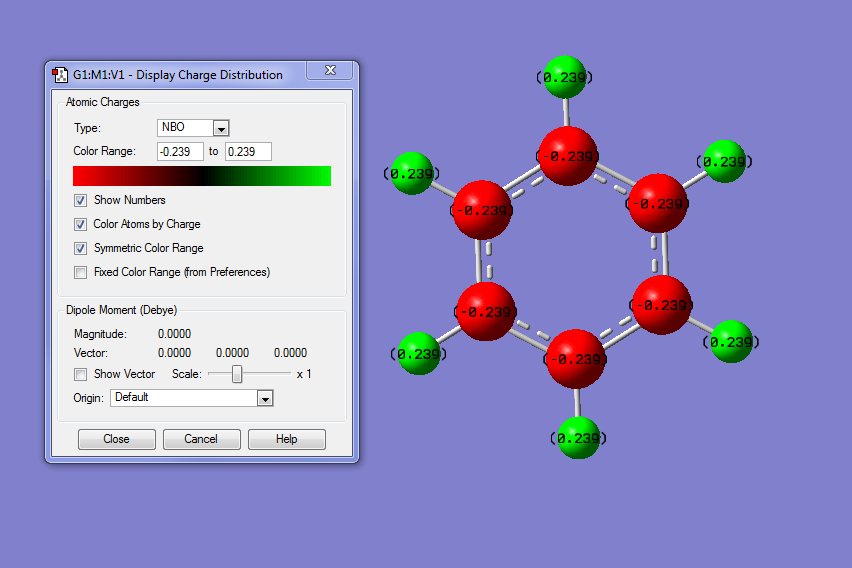852x568 pixels.
Task: Click the Symmetric Color Range label text
Action: click(148, 248)
